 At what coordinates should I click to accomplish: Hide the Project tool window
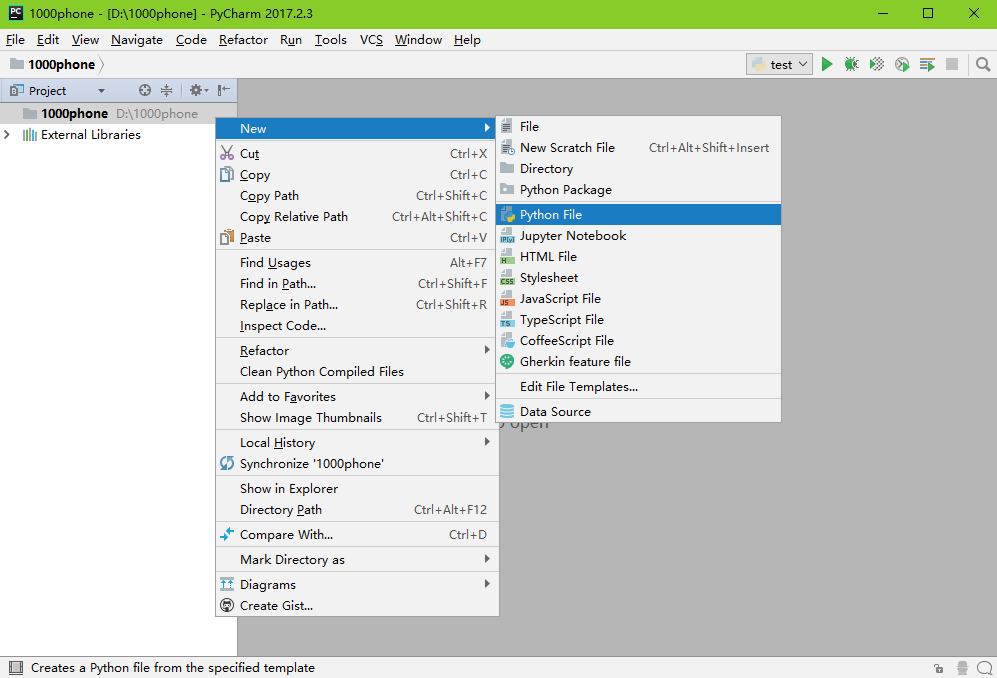(223, 90)
